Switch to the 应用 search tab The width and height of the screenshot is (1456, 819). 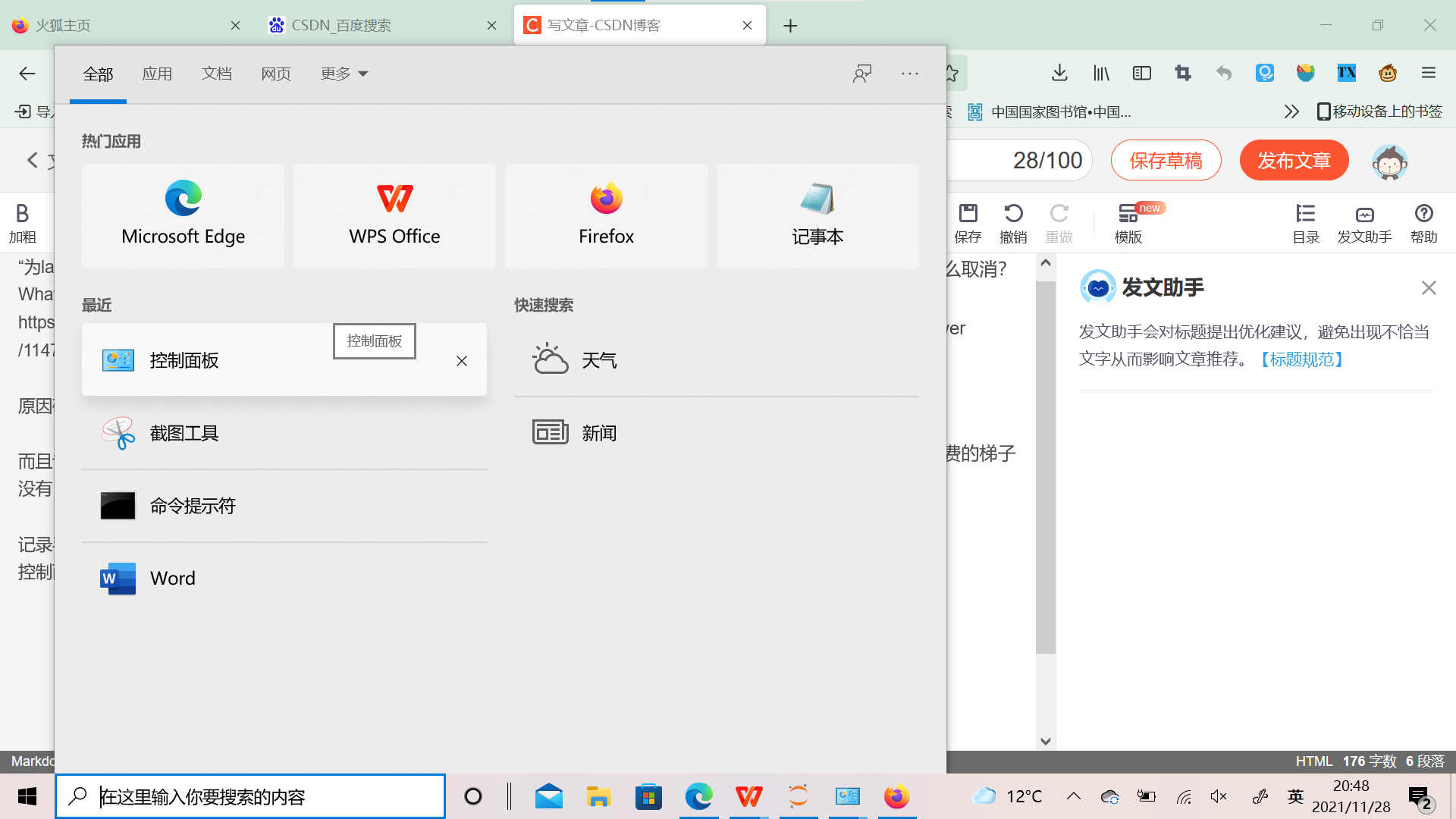(x=157, y=74)
